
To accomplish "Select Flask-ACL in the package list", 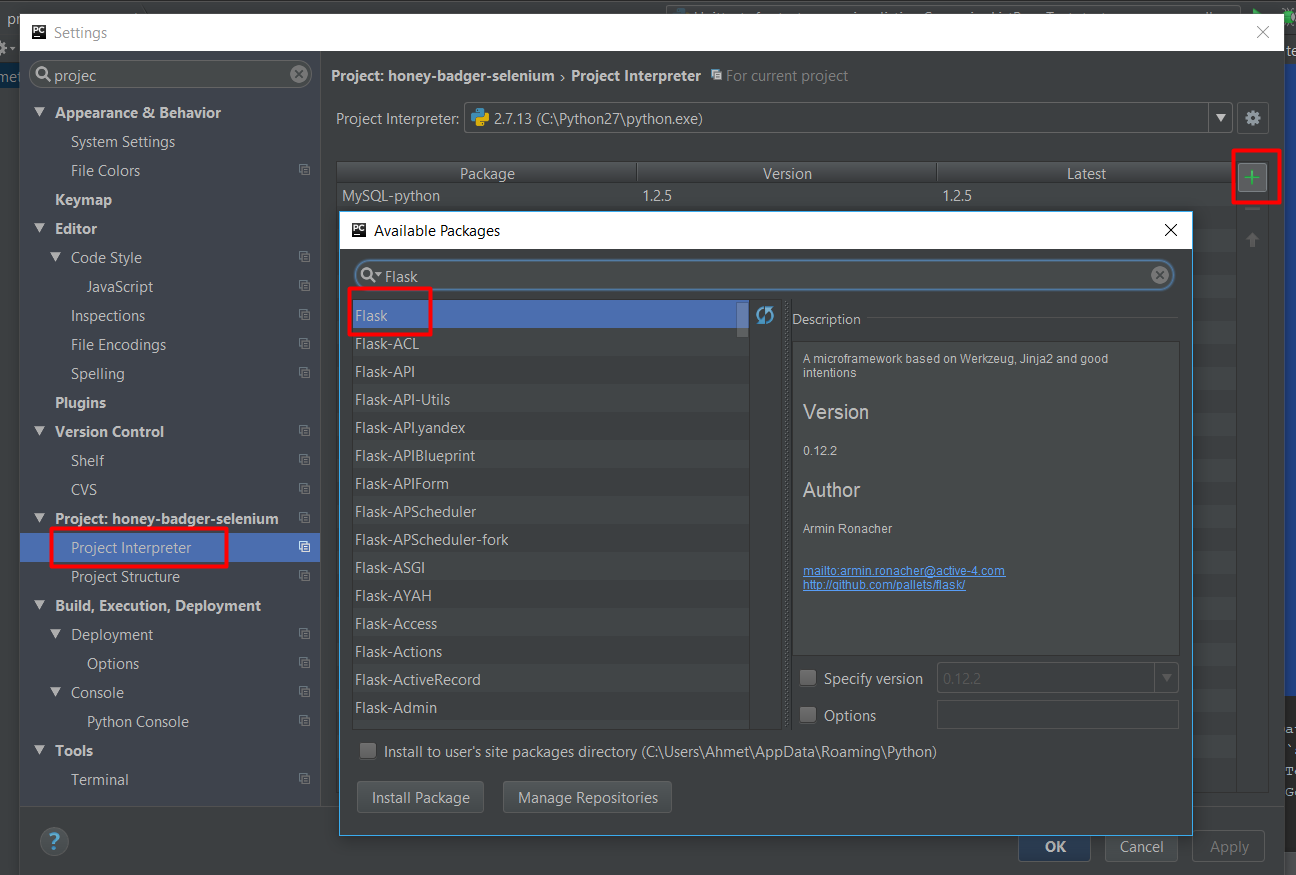I will (x=550, y=343).
